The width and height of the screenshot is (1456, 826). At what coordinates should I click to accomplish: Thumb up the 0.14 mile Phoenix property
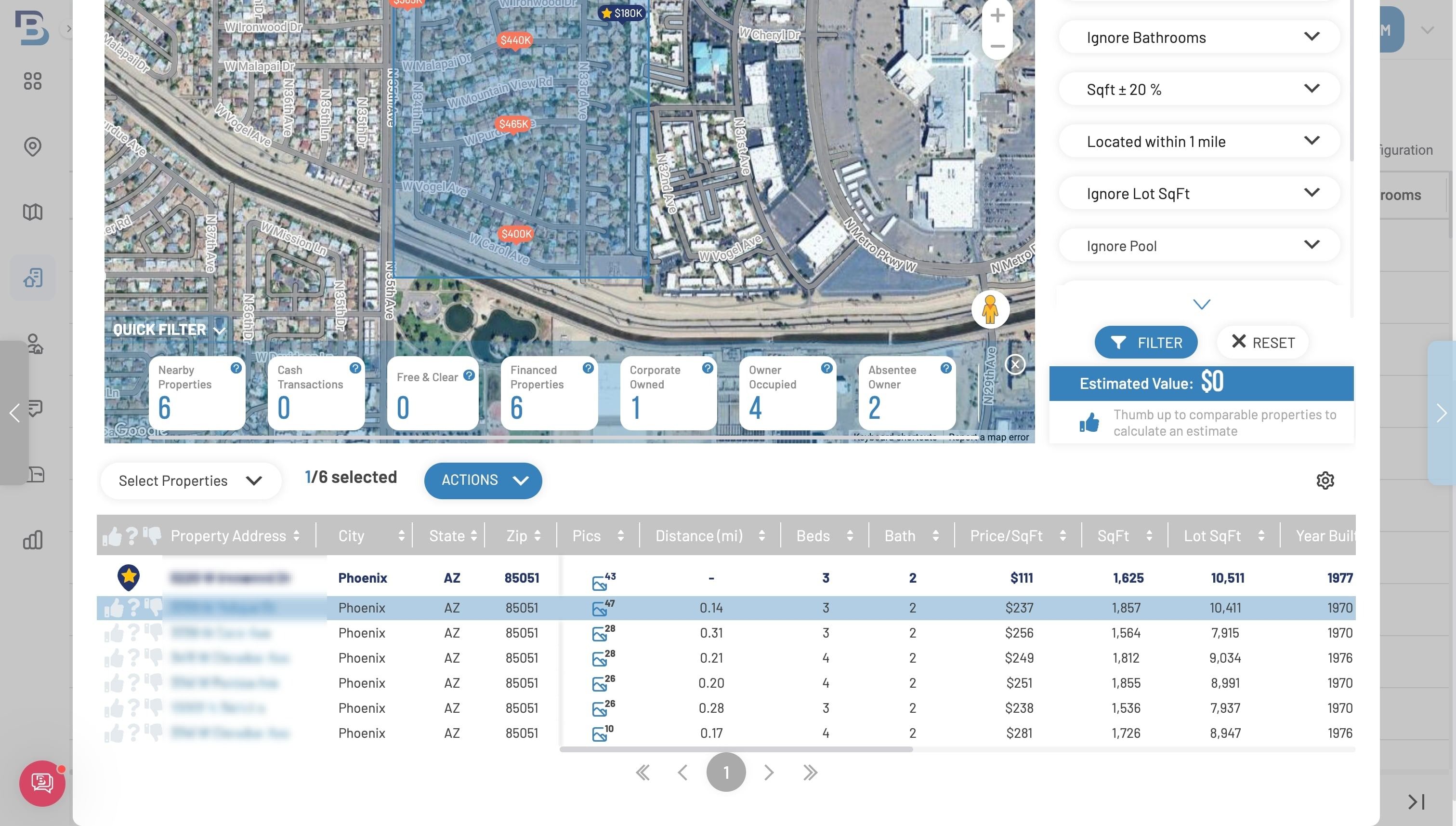(113, 608)
